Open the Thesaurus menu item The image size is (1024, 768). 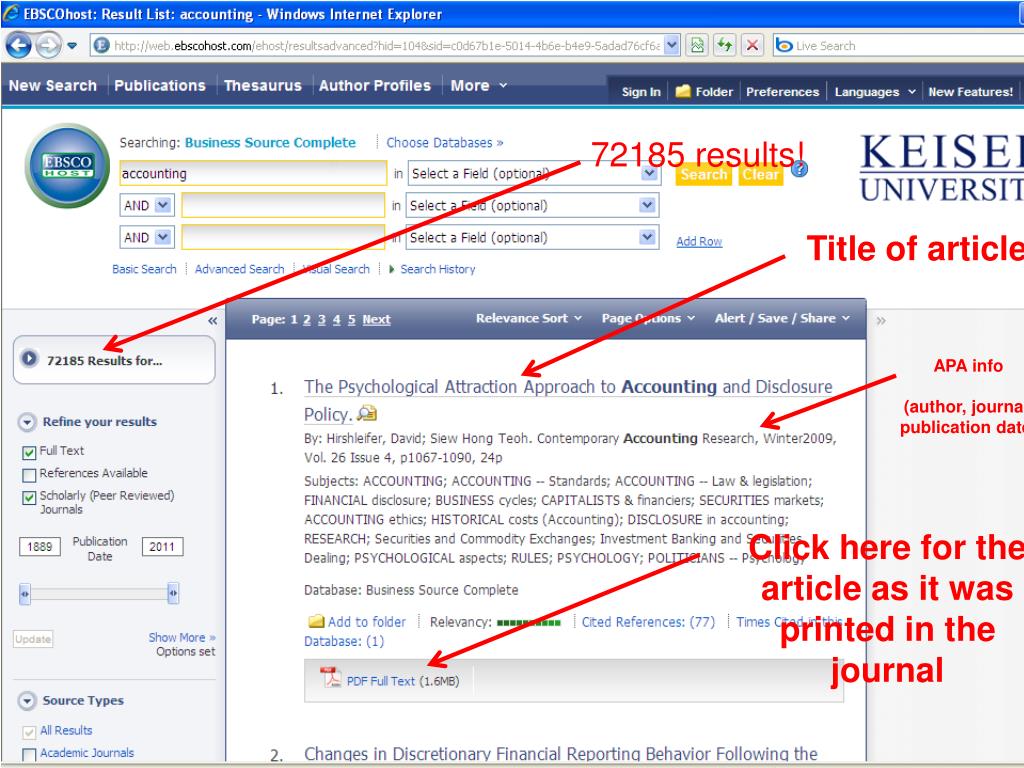263,86
